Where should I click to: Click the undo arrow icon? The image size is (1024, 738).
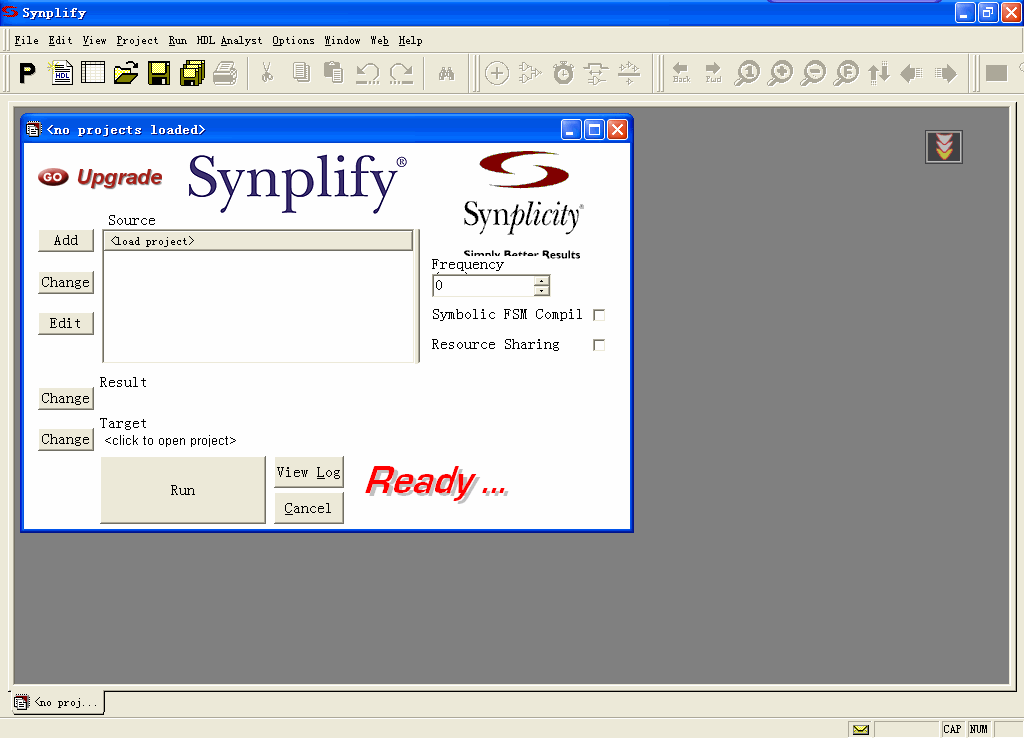pyautogui.click(x=368, y=73)
